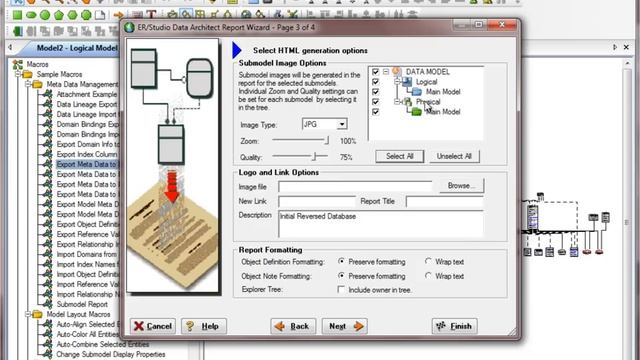
Task: Click the main window scrollbar up arrow
Action: tap(628, 64)
